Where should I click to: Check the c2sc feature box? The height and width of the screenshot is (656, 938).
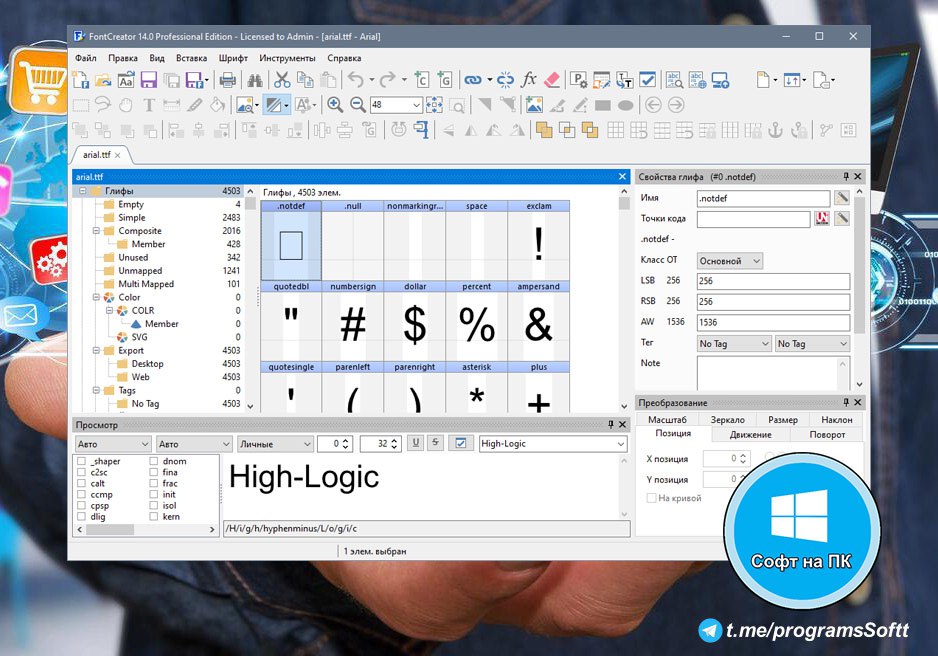click(x=81, y=472)
